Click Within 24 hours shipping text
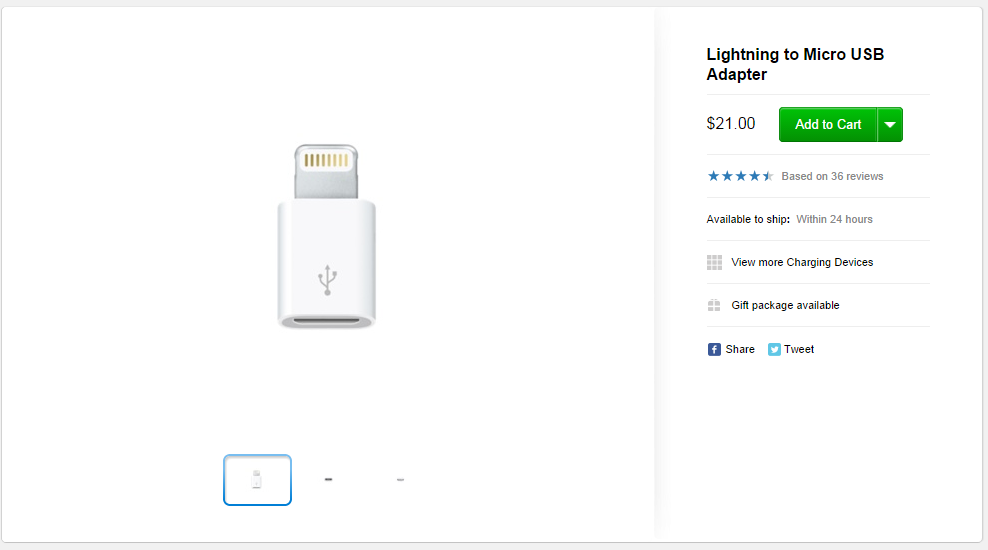The height and width of the screenshot is (550, 988). tap(834, 219)
